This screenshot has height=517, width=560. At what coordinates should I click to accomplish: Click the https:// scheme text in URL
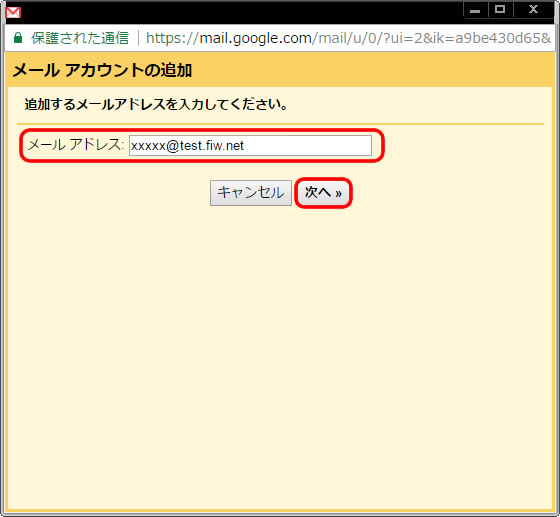[172, 38]
